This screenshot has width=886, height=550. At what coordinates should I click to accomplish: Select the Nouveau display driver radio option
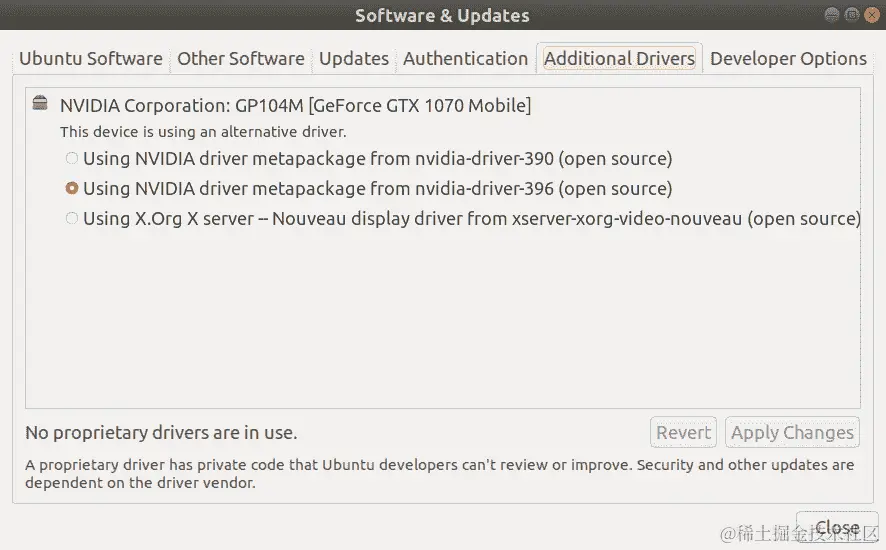(72, 218)
